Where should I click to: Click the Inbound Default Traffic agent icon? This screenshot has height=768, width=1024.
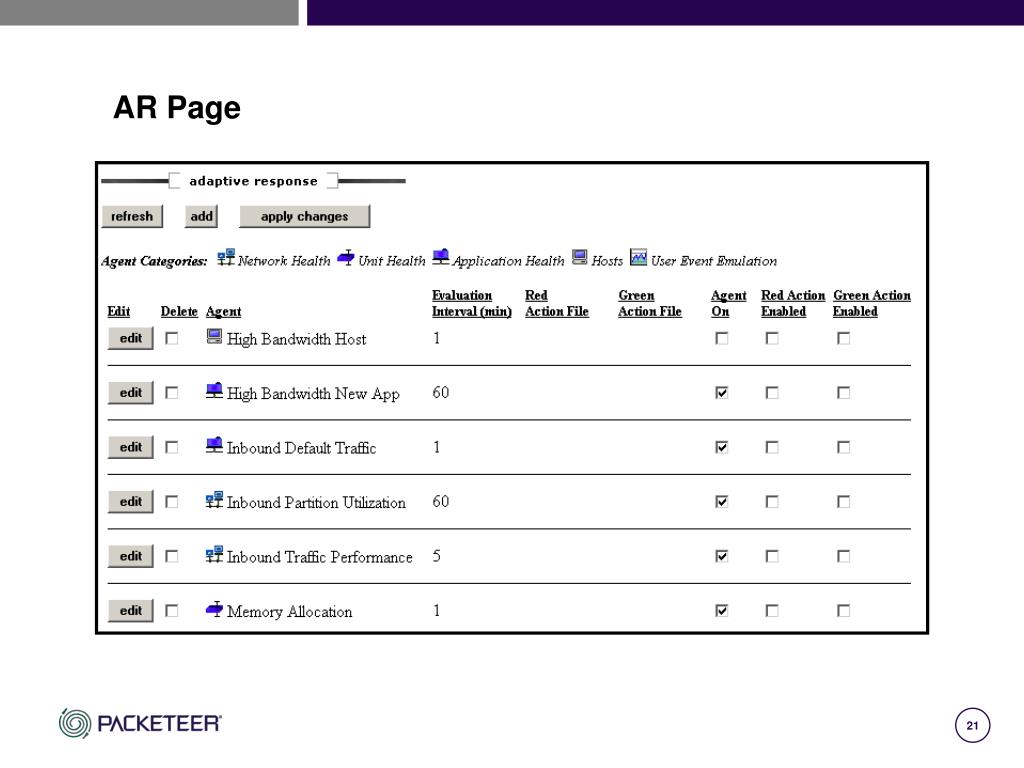[214, 445]
